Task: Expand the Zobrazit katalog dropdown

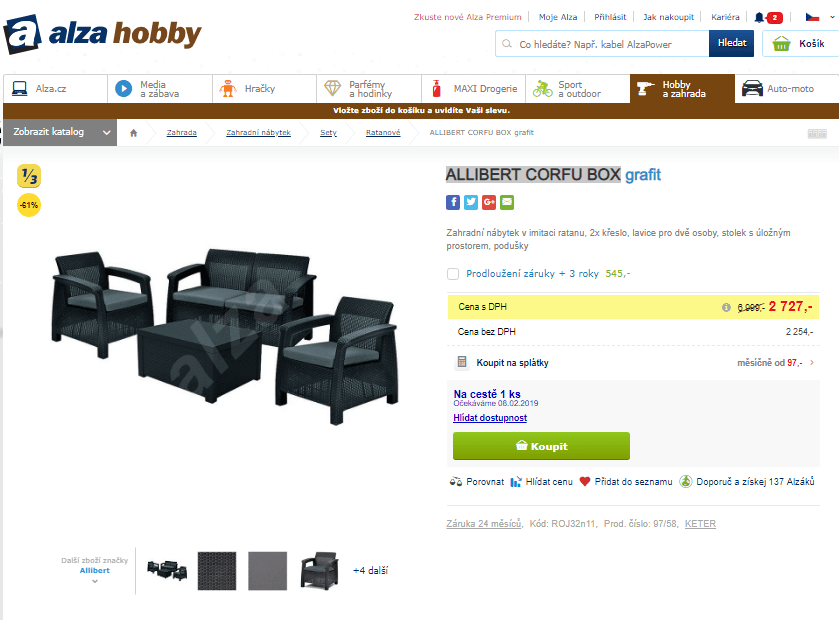Action: coord(60,132)
